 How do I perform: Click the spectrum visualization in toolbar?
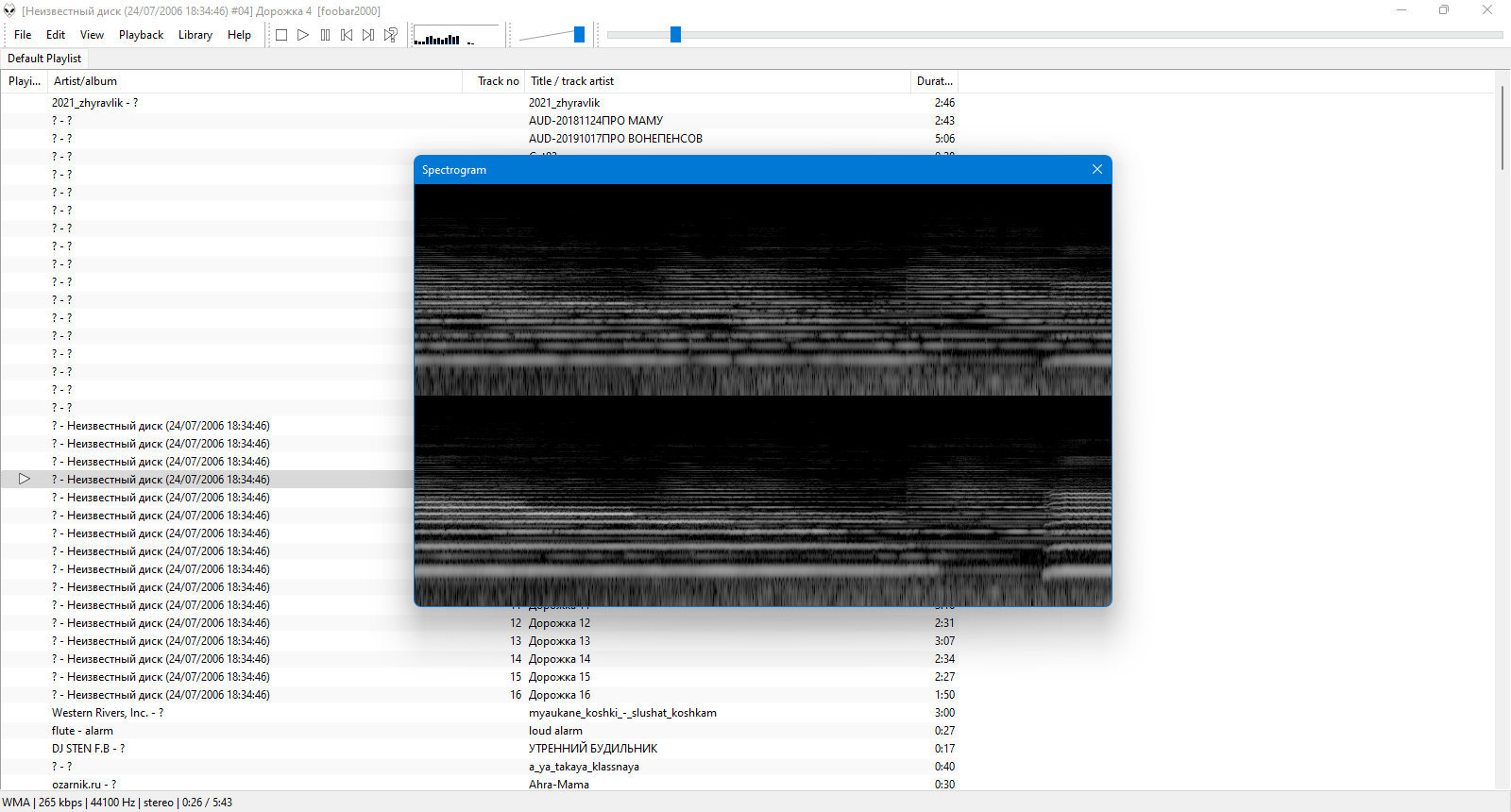pyautogui.click(x=457, y=35)
